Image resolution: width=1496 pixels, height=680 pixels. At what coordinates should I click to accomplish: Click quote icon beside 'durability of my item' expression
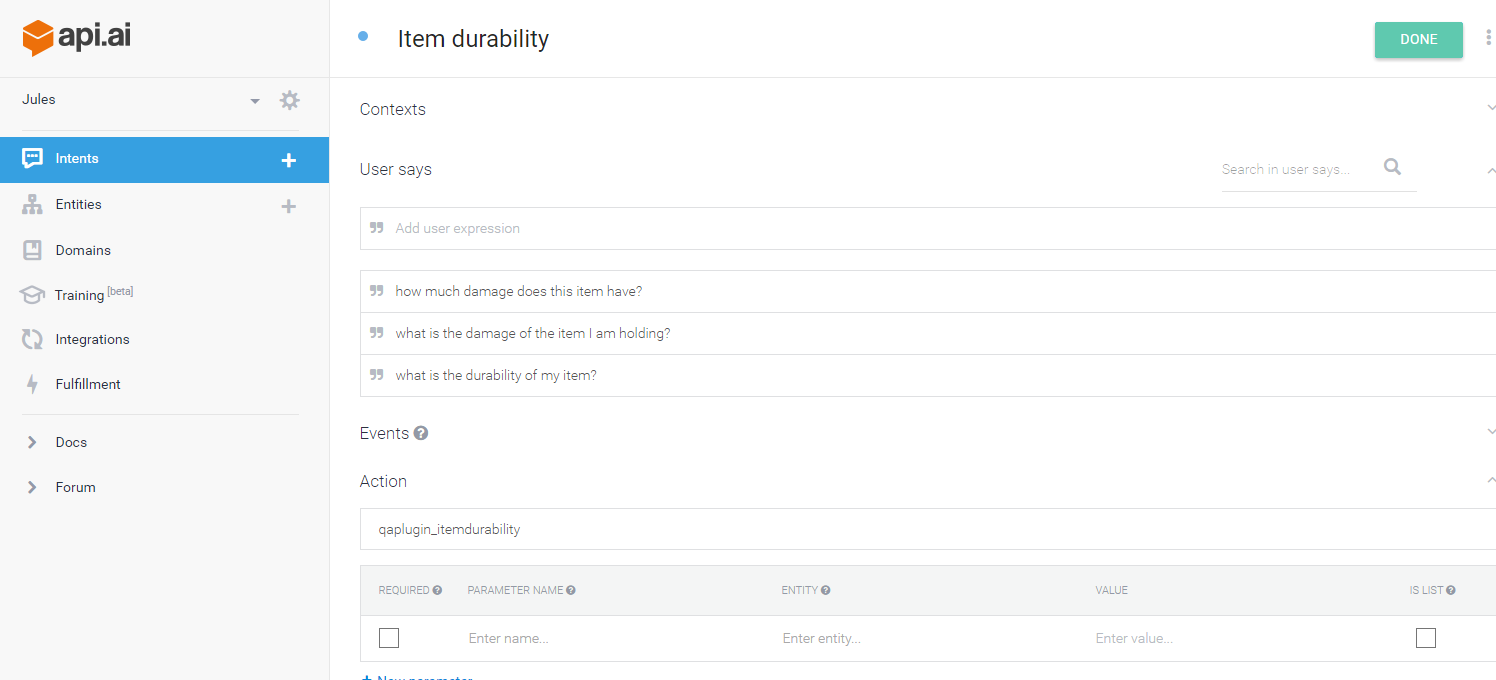click(377, 375)
